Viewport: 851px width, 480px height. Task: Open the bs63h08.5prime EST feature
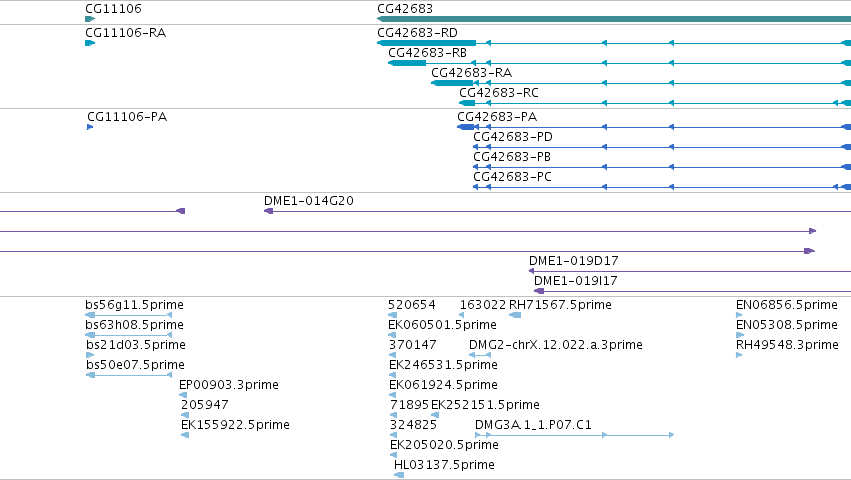coord(135,325)
